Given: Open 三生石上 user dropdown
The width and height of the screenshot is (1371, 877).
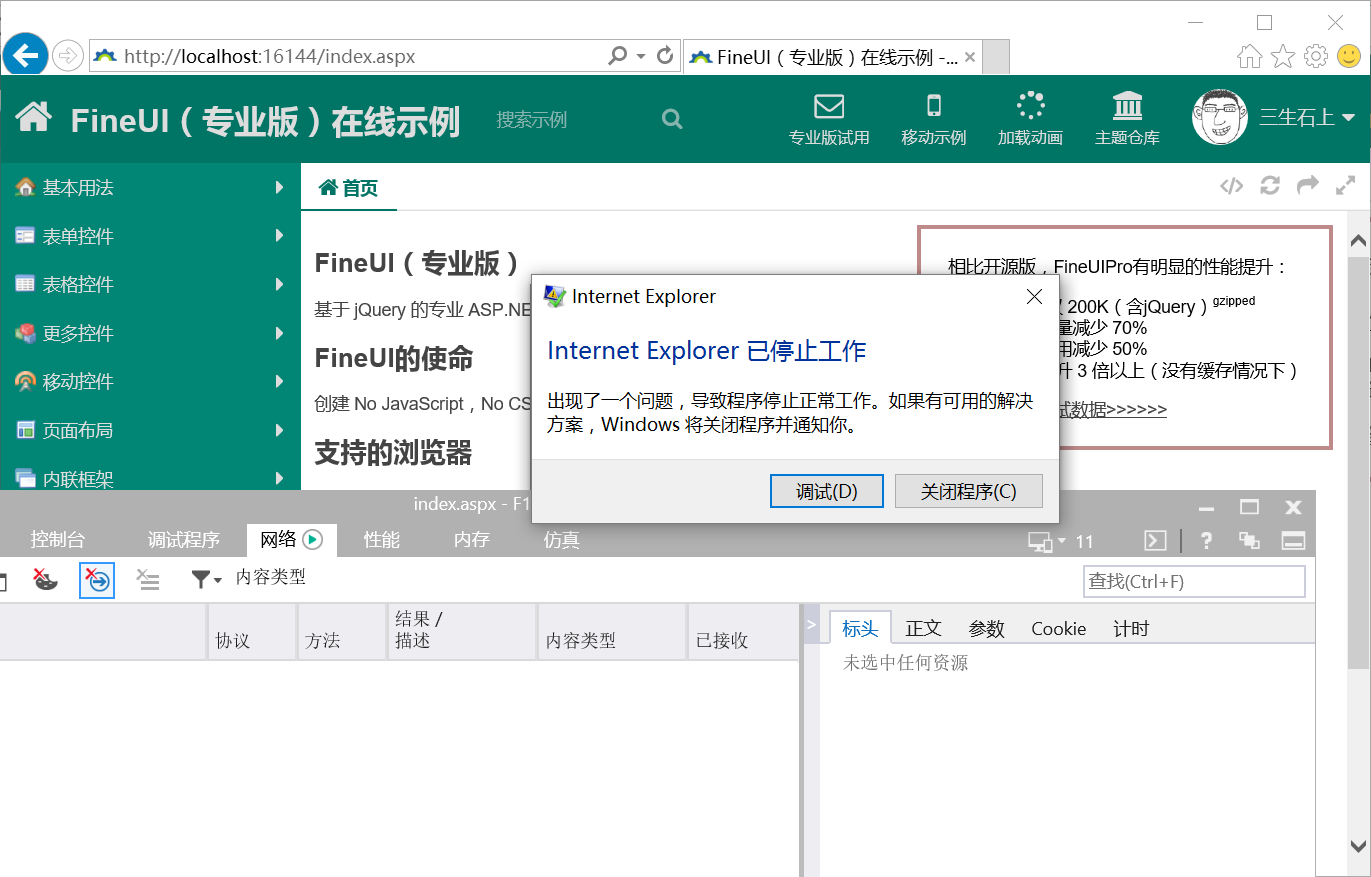Looking at the screenshot, I should [1307, 118].
